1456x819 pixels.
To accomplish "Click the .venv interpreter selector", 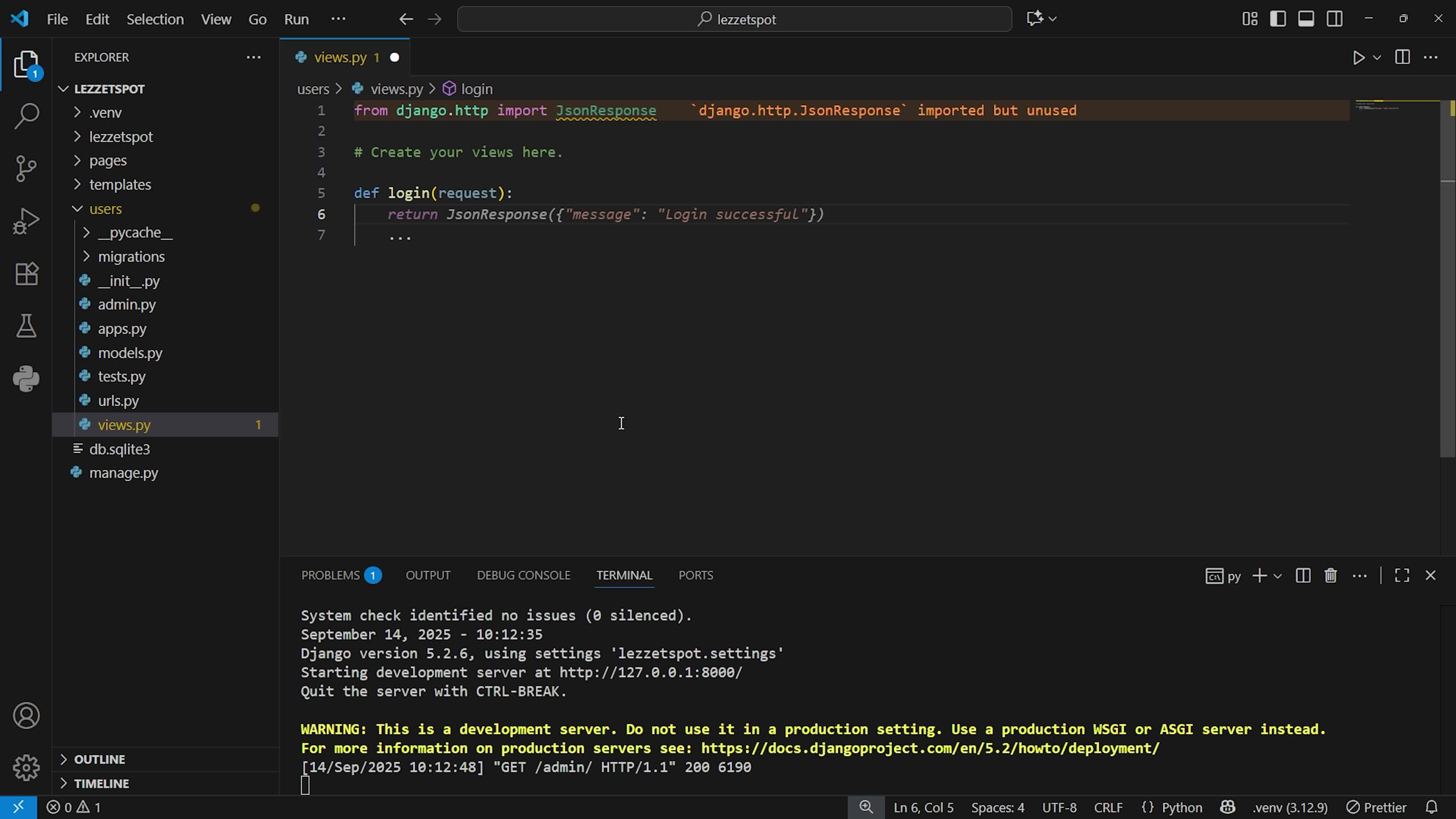I will pyautogui.click(x=1290, y=807).
